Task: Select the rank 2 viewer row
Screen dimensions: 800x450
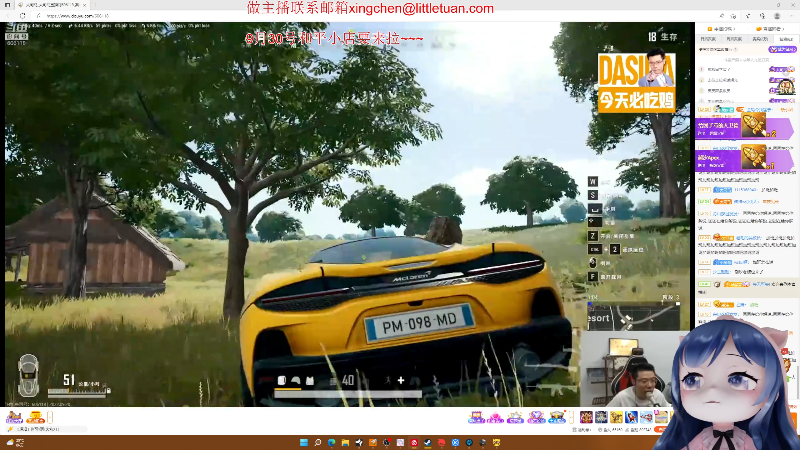Action: coord(747,80)
